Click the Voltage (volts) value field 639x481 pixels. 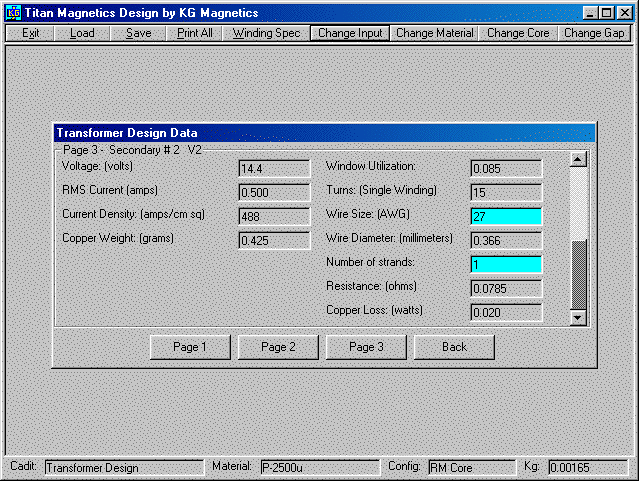274,168
